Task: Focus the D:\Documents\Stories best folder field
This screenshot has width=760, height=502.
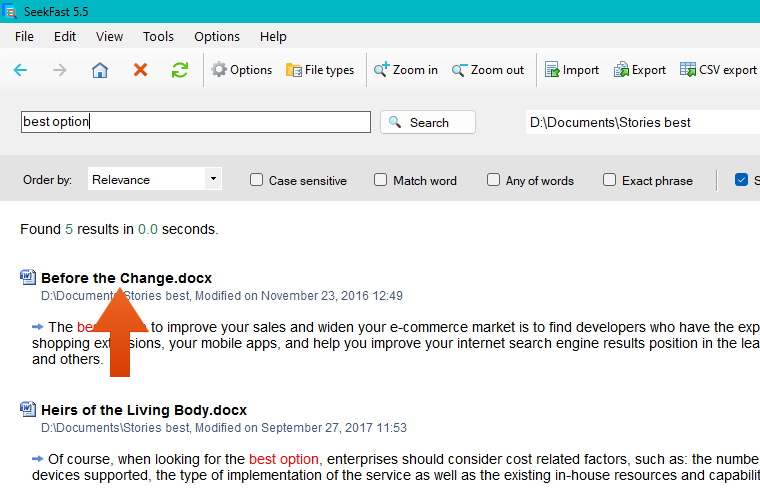Action: 643,122
